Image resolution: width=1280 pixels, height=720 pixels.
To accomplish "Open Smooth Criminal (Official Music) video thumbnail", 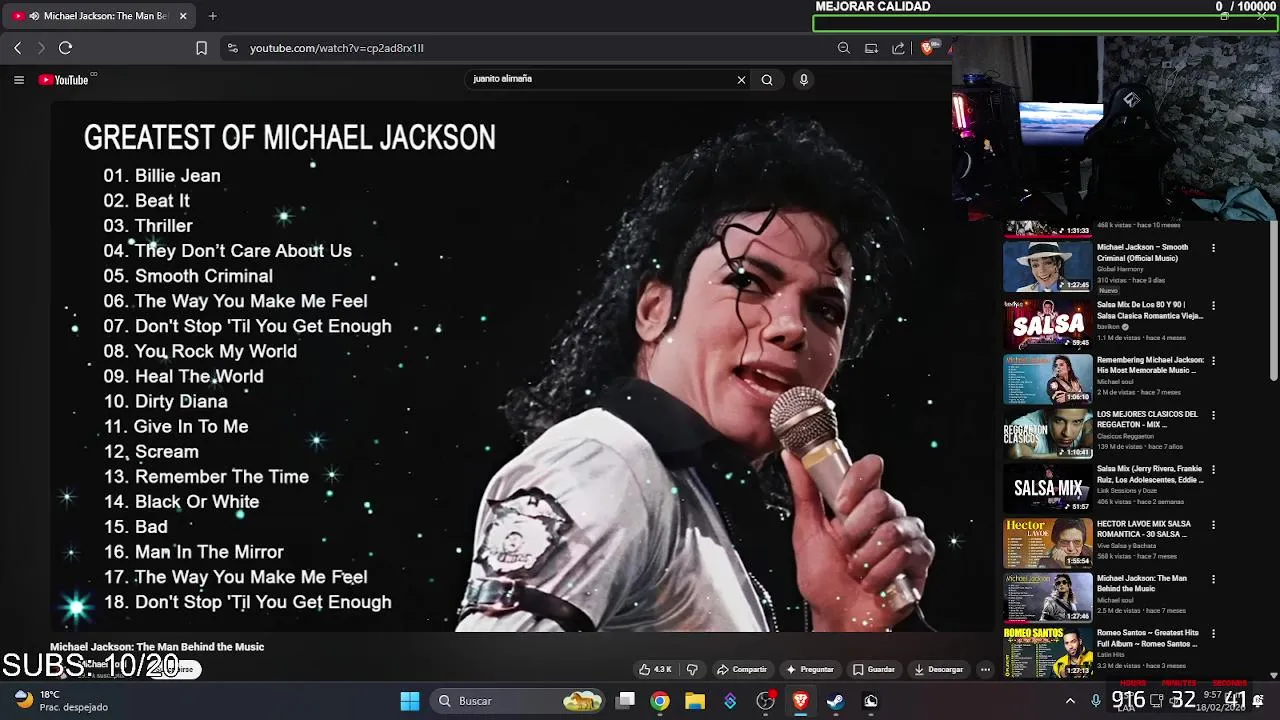I will (x=1048, y=267).
